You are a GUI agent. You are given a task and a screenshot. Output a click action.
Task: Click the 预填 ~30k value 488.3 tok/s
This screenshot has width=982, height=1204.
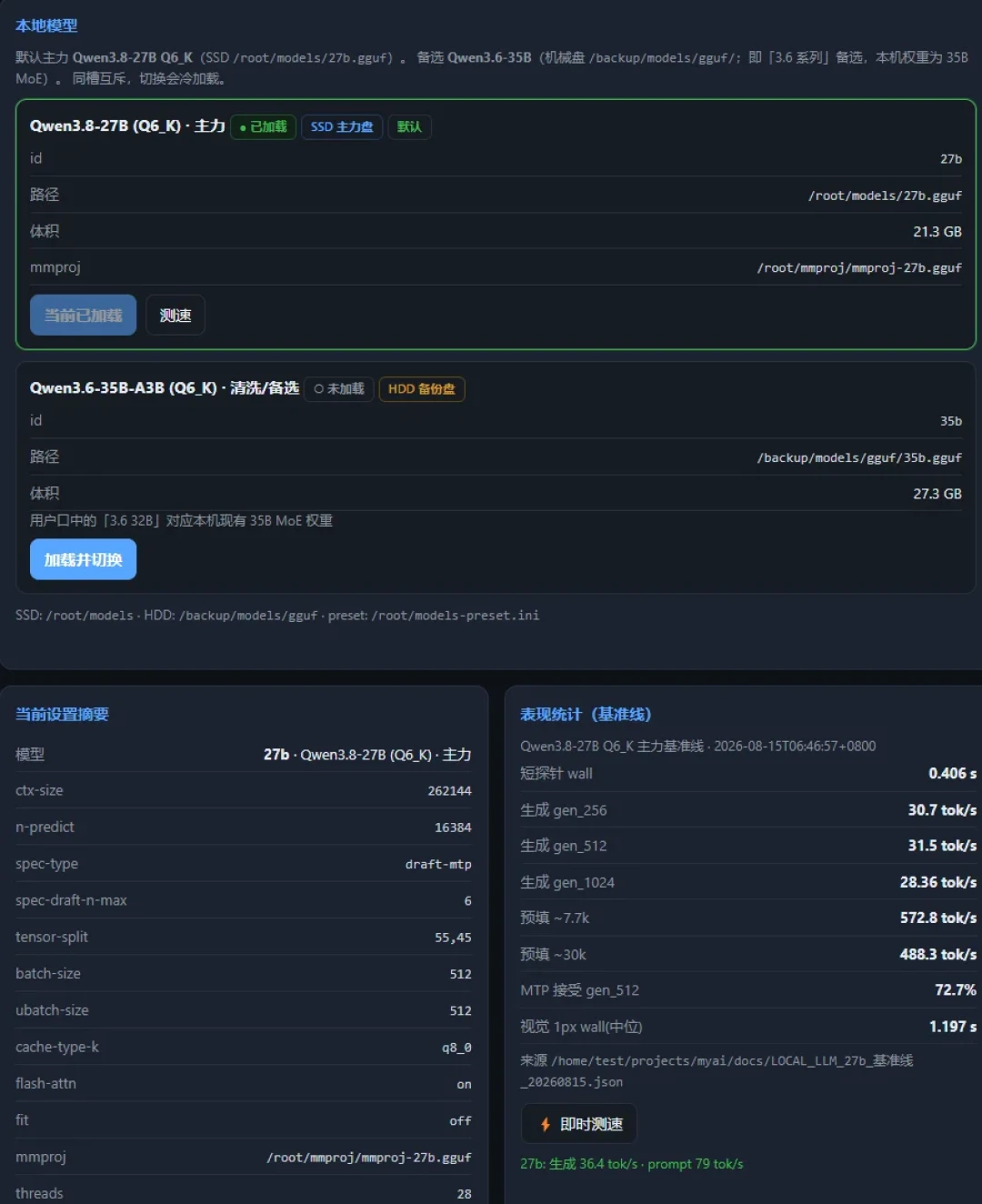[x=938, y=954]
